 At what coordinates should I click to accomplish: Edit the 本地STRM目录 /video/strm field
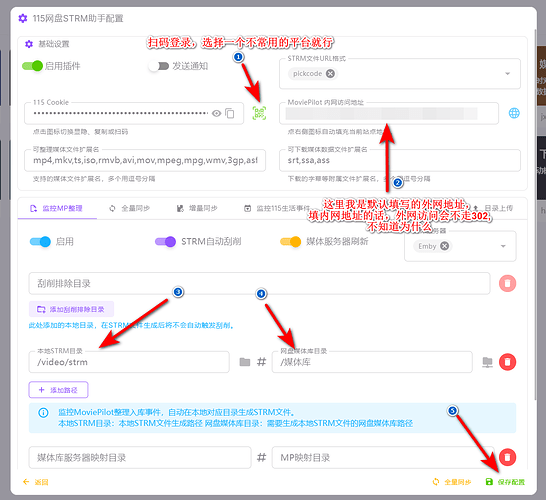coord(129,362)
